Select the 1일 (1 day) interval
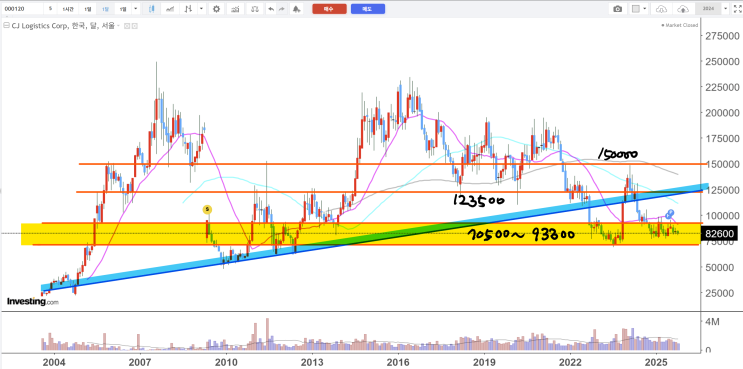Screen dimensions: 743x369 pyautogui.click(x=88, y=9)
